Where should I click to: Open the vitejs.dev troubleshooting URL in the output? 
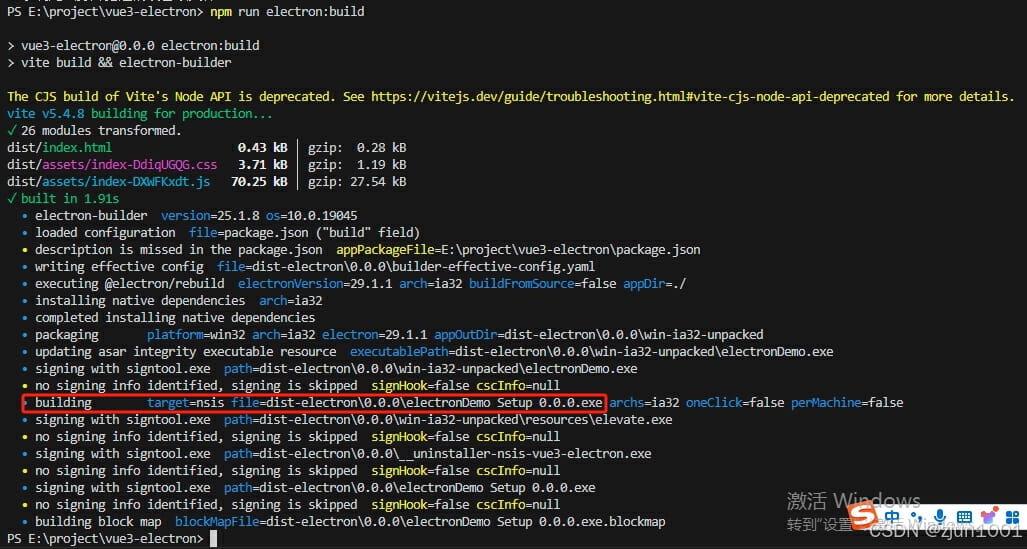point(630,96)
